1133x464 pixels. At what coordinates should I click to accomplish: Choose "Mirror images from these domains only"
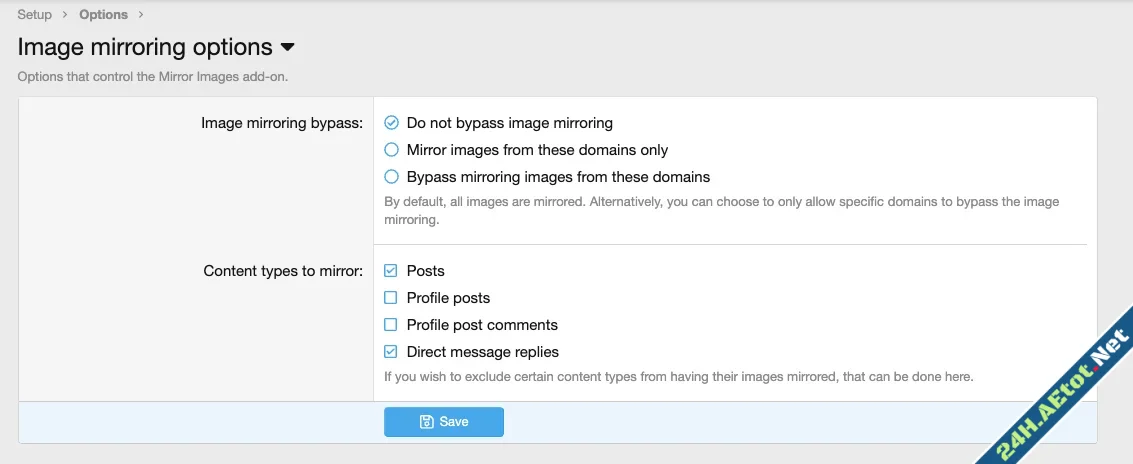[x=392, y=150]
